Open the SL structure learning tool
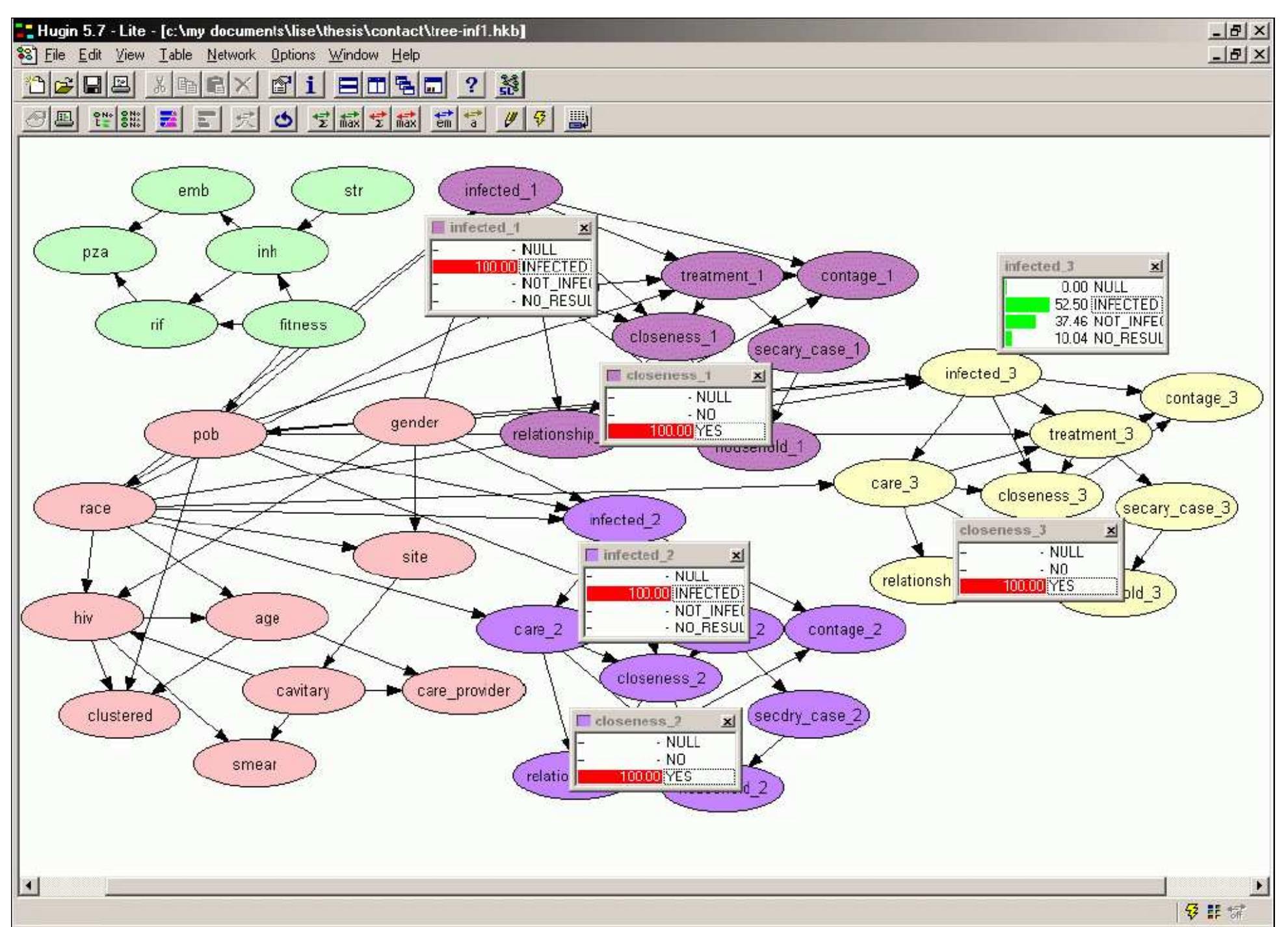 coord(509,85)
